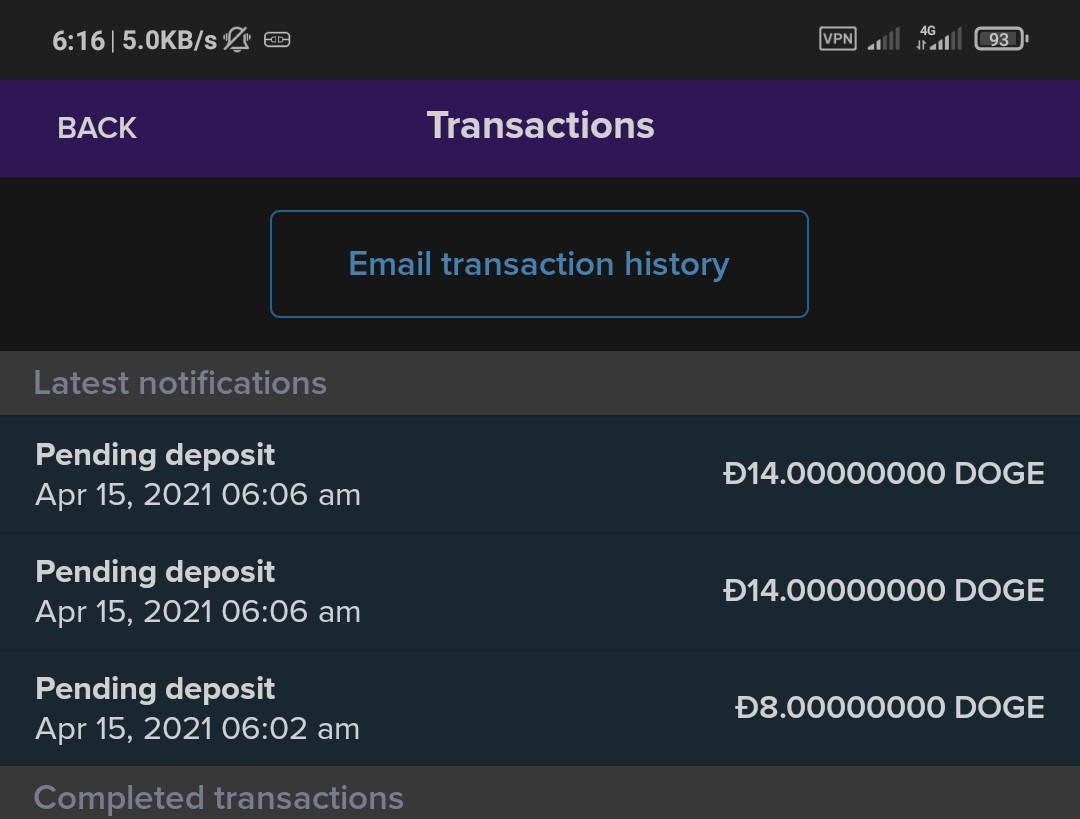Tap the Transactions page title
Viewport: 1080px width, 819px height.
[x=541, y=125]
